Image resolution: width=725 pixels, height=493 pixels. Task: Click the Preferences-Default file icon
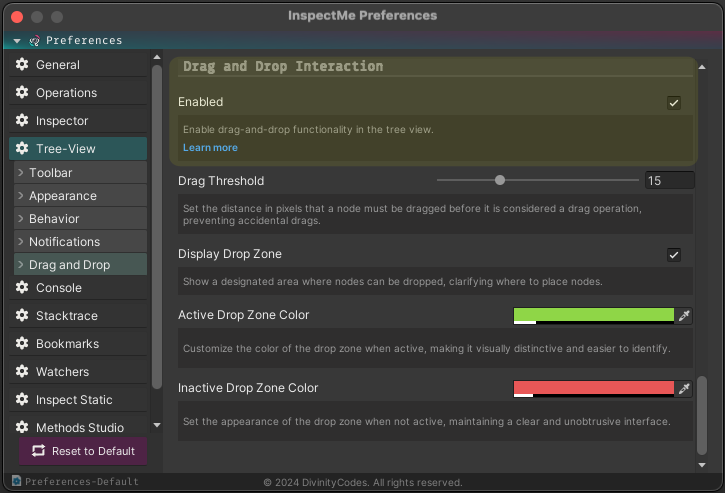pyautogui.click(x=16, y=481)
